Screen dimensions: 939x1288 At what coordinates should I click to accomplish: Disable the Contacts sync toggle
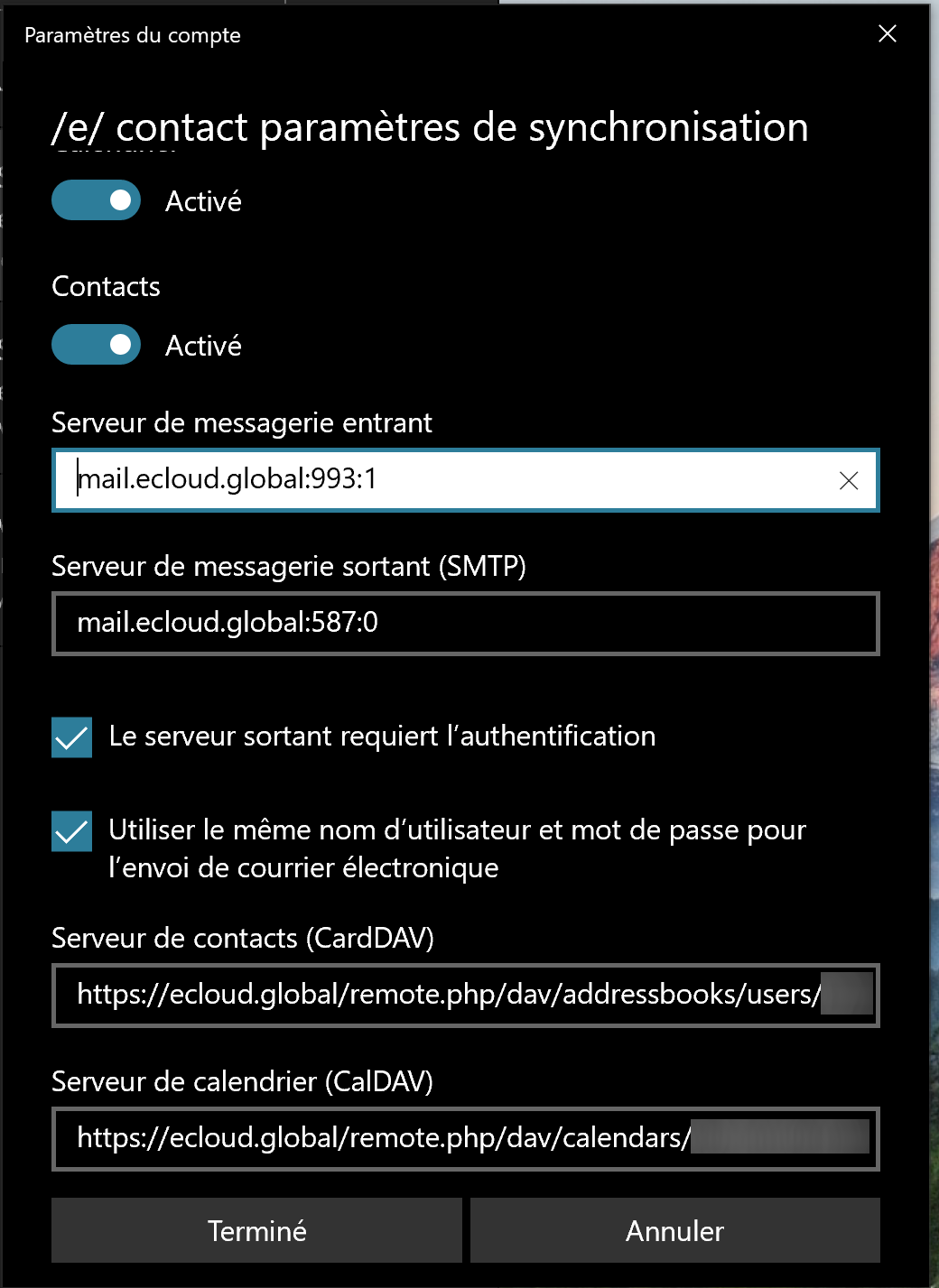[x=96, y=345]
